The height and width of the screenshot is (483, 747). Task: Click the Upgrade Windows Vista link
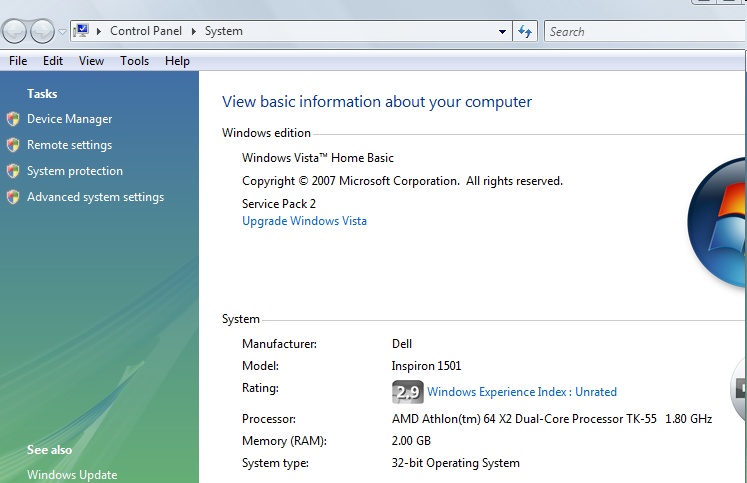pyautogui.click(x=304, y=221)
